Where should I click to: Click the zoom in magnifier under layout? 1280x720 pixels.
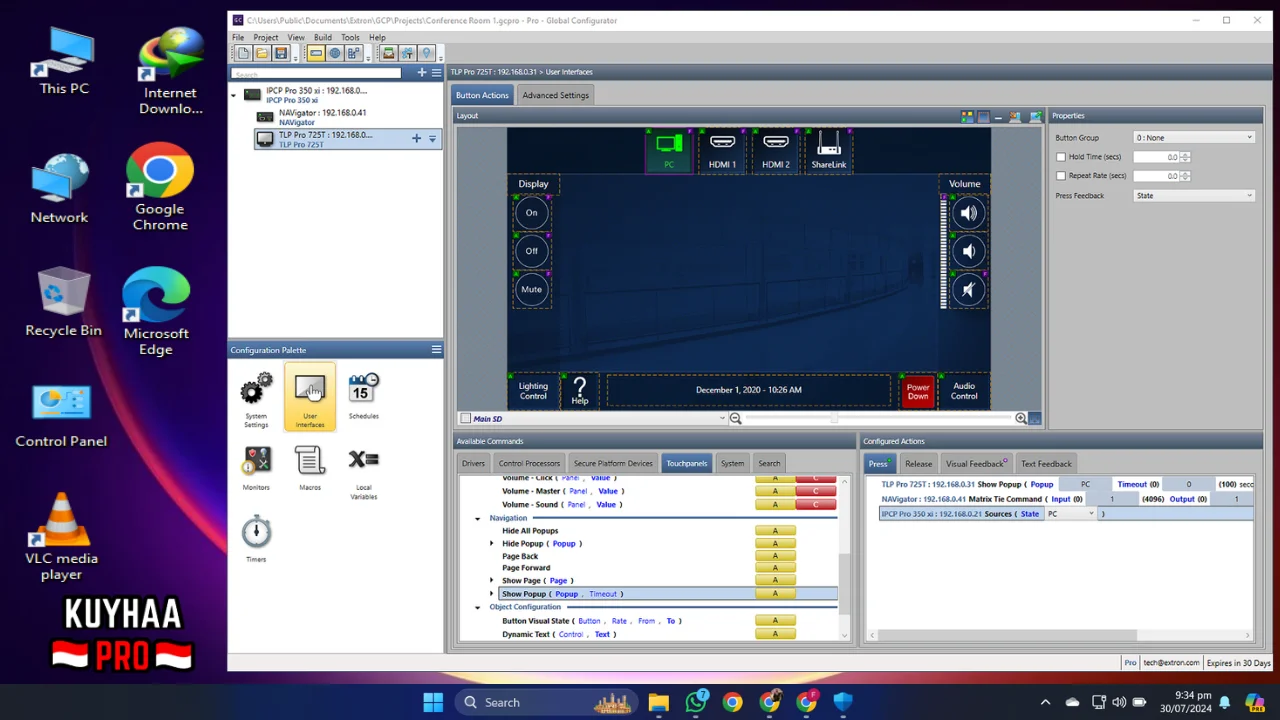click(x=1021, y=419)
